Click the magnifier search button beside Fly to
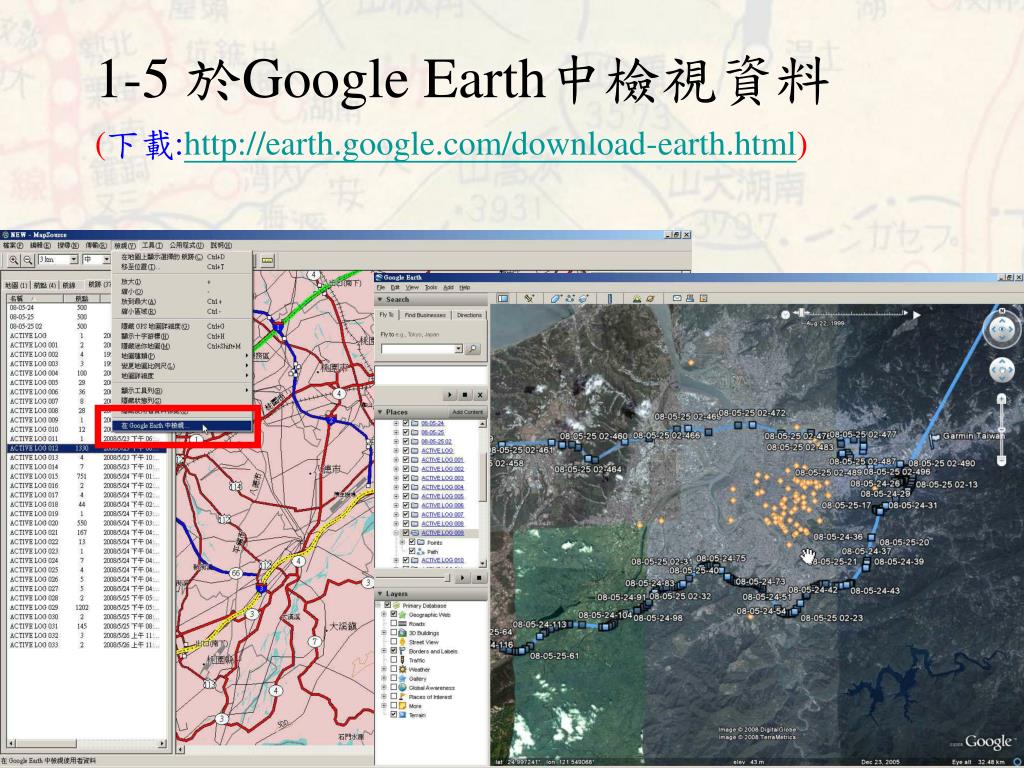This screenshot has width=1024, height=768. coord(472,349)
